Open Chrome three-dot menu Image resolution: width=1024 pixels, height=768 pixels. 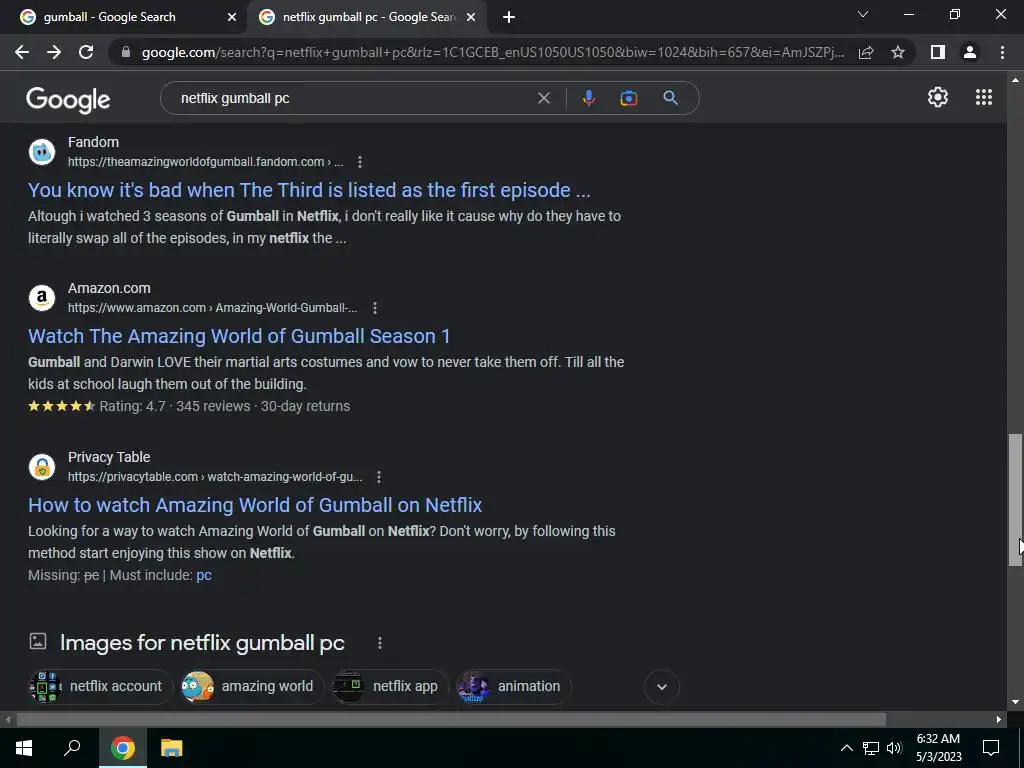pos(1002,52)
